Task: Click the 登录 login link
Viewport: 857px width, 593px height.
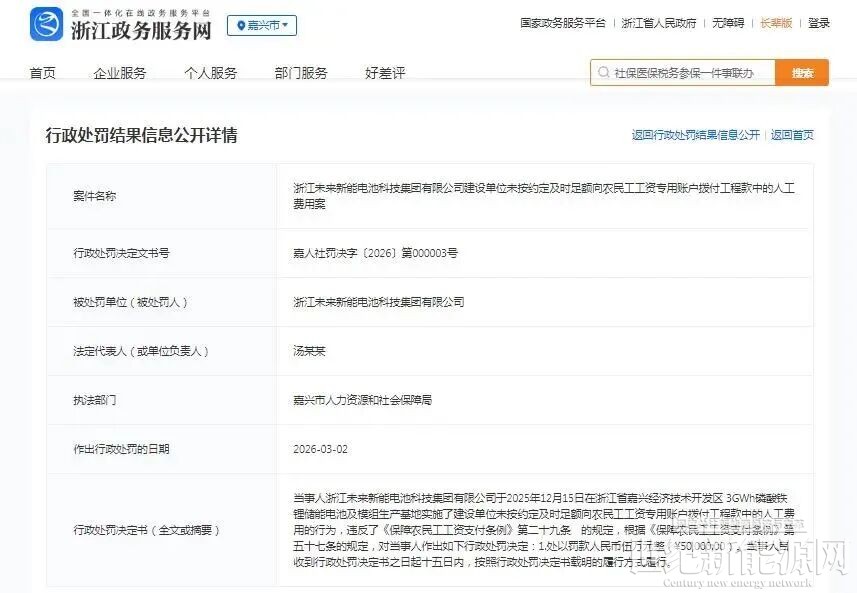Action: [x=819, y=23]
